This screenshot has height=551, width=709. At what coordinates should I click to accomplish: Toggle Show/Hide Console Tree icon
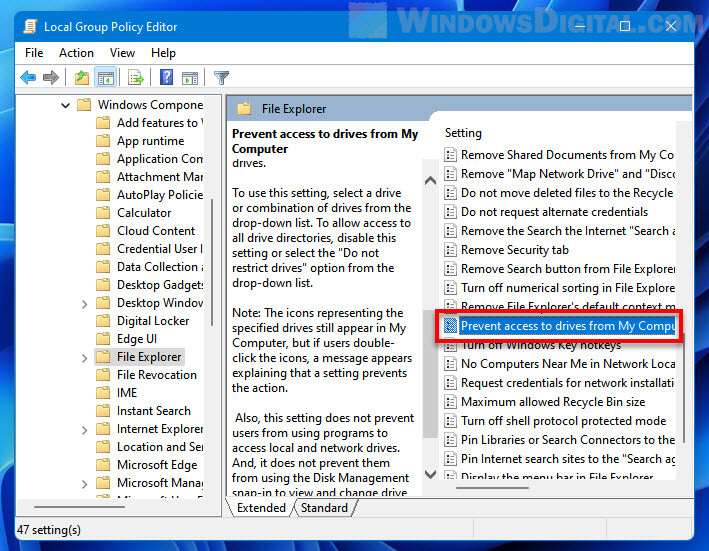point(106,77)
